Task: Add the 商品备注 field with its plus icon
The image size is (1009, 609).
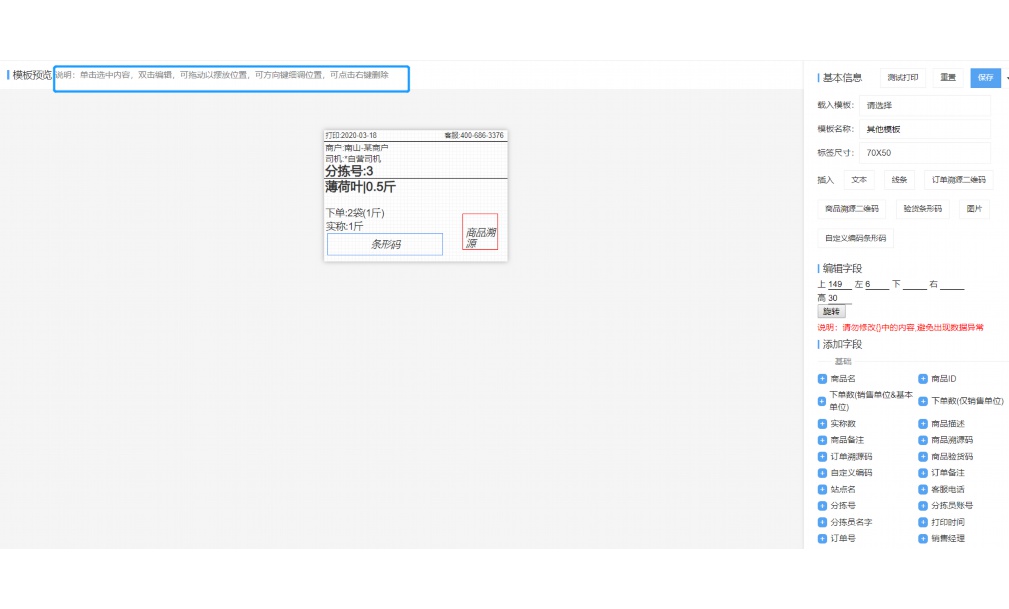Action: click(x=822, y=440)
